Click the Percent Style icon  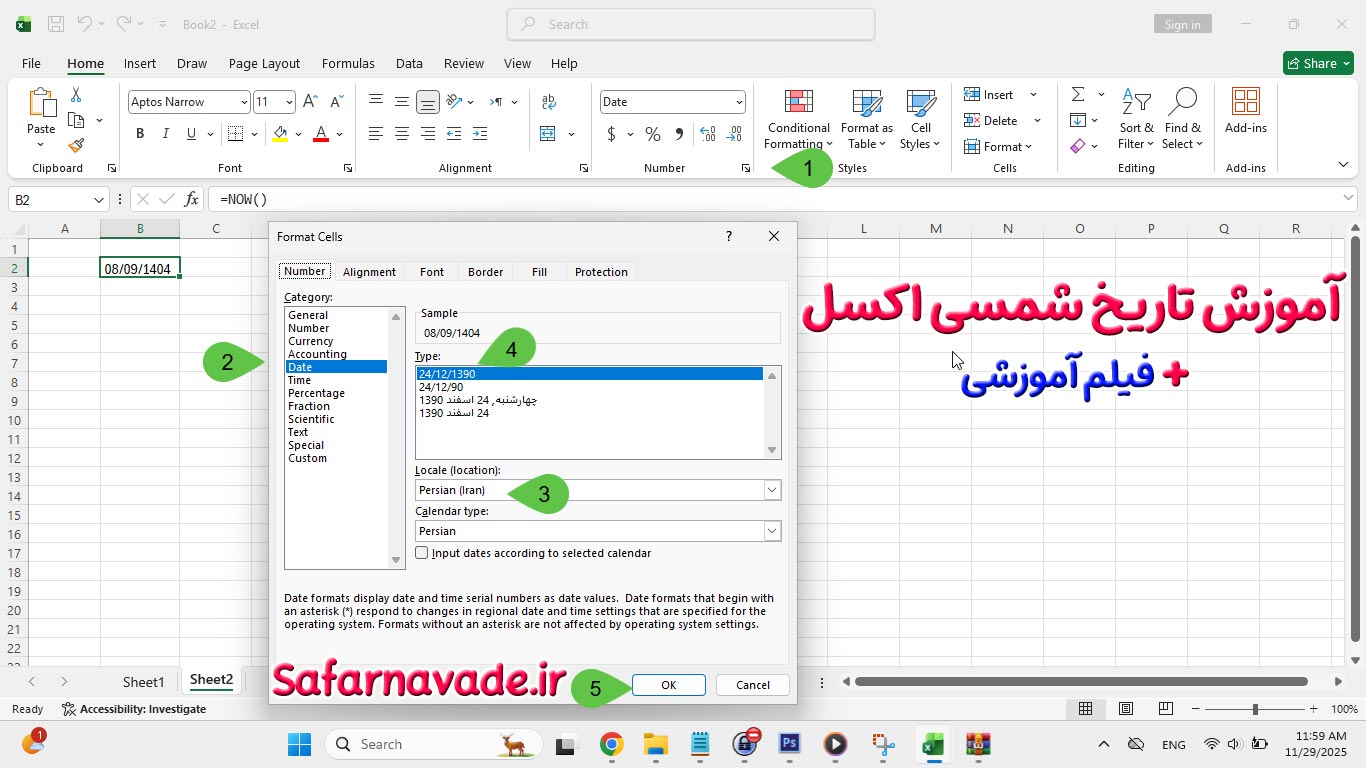point(654,133)
